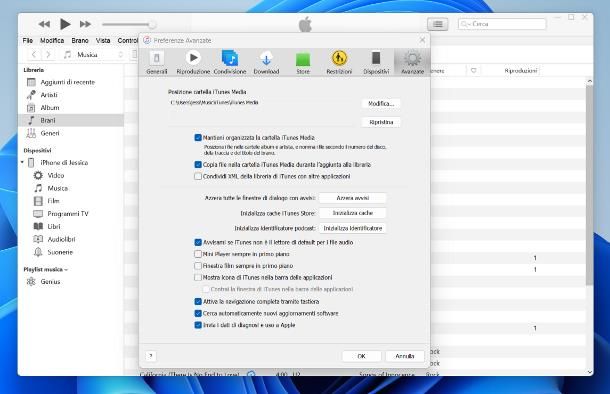
Task: Open the Generali preferences tab
Action: [x=157, y=62]
